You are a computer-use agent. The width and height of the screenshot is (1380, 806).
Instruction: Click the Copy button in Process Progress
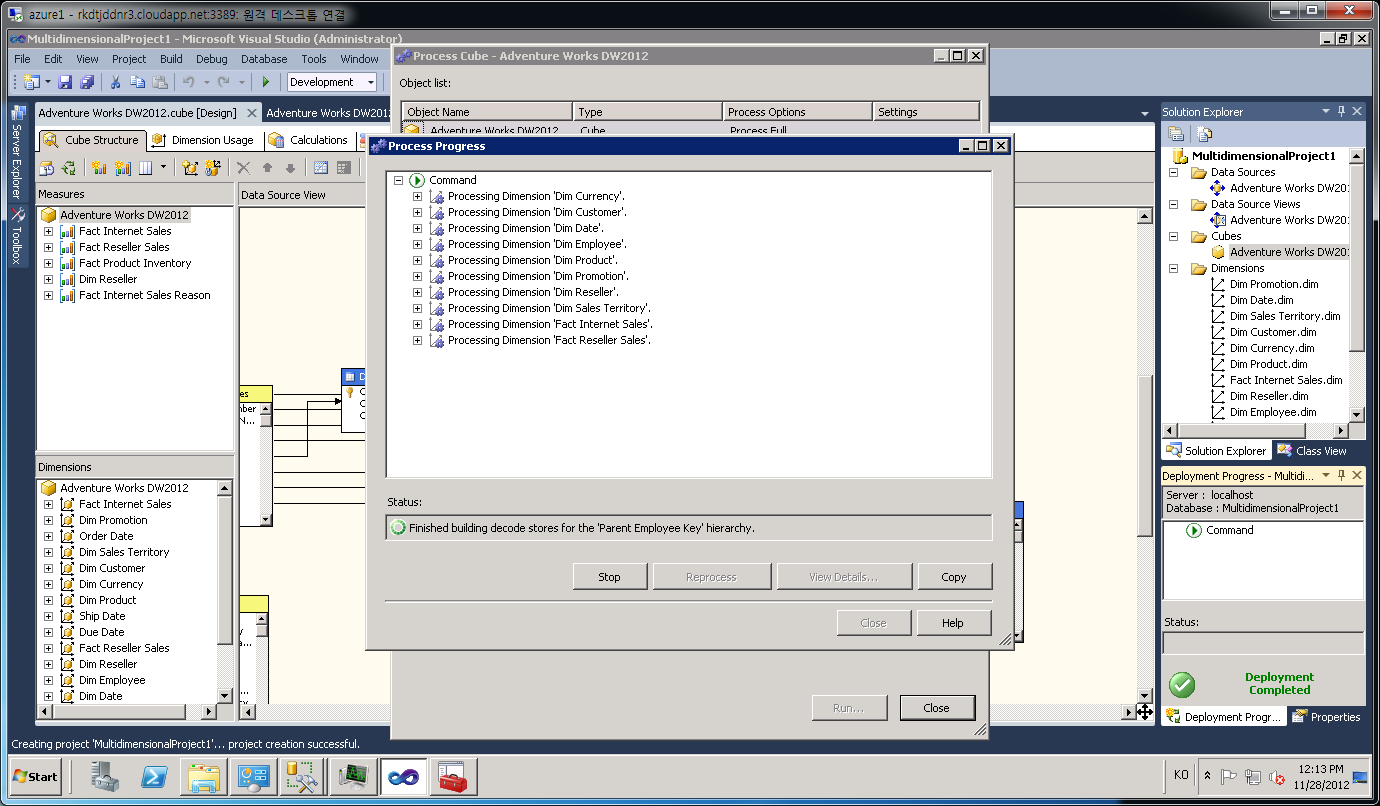point(954,577)
